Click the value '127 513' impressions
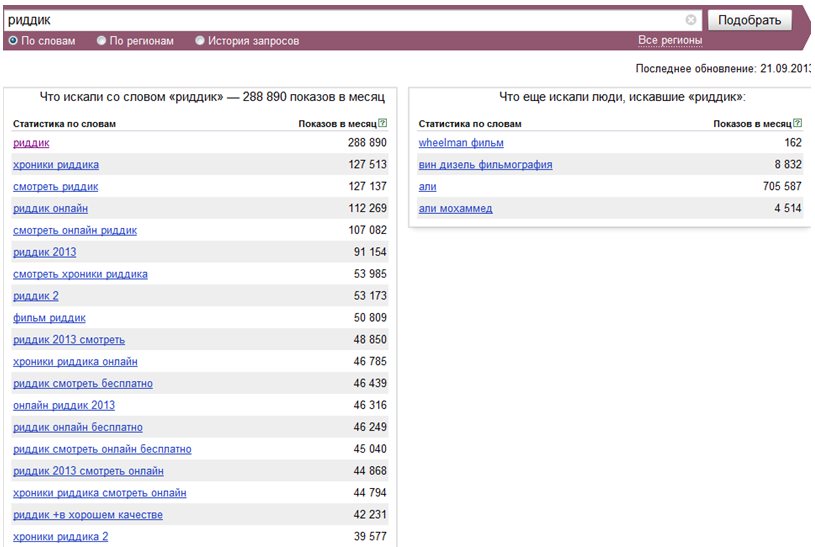The width and height of the screenshot is (815, 547). 367,164
